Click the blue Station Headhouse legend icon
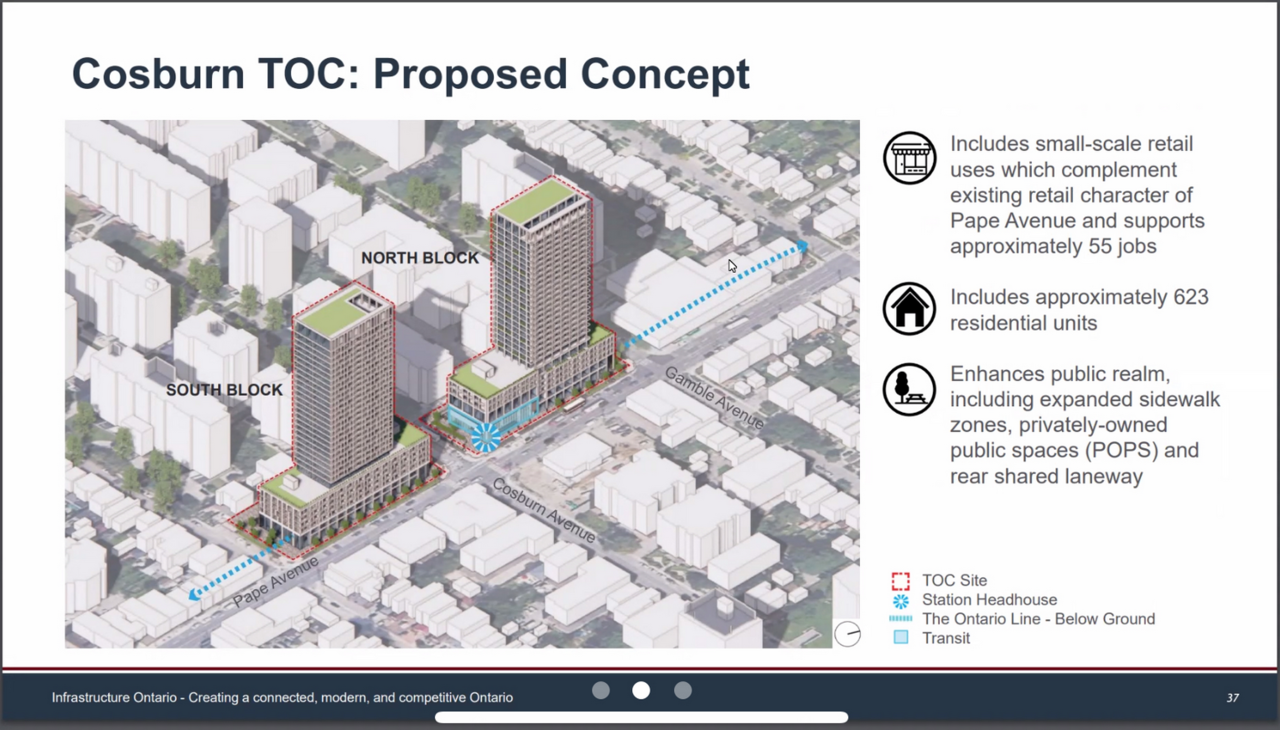The width and height of the screenshot is (1280, 730). click(x=901, y=600)
